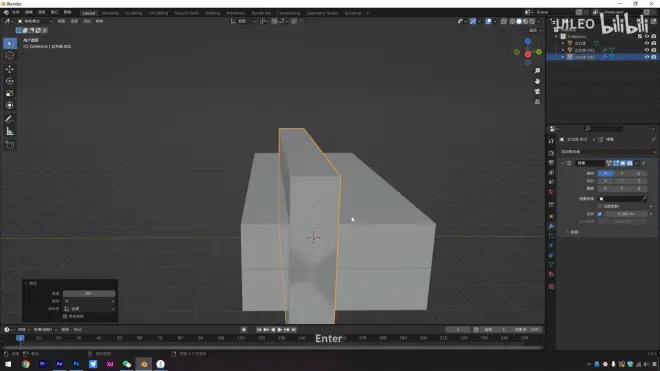Open the pivot point dropdown
The width and height of the screenshot is (660, 371).
coord(263,21)
